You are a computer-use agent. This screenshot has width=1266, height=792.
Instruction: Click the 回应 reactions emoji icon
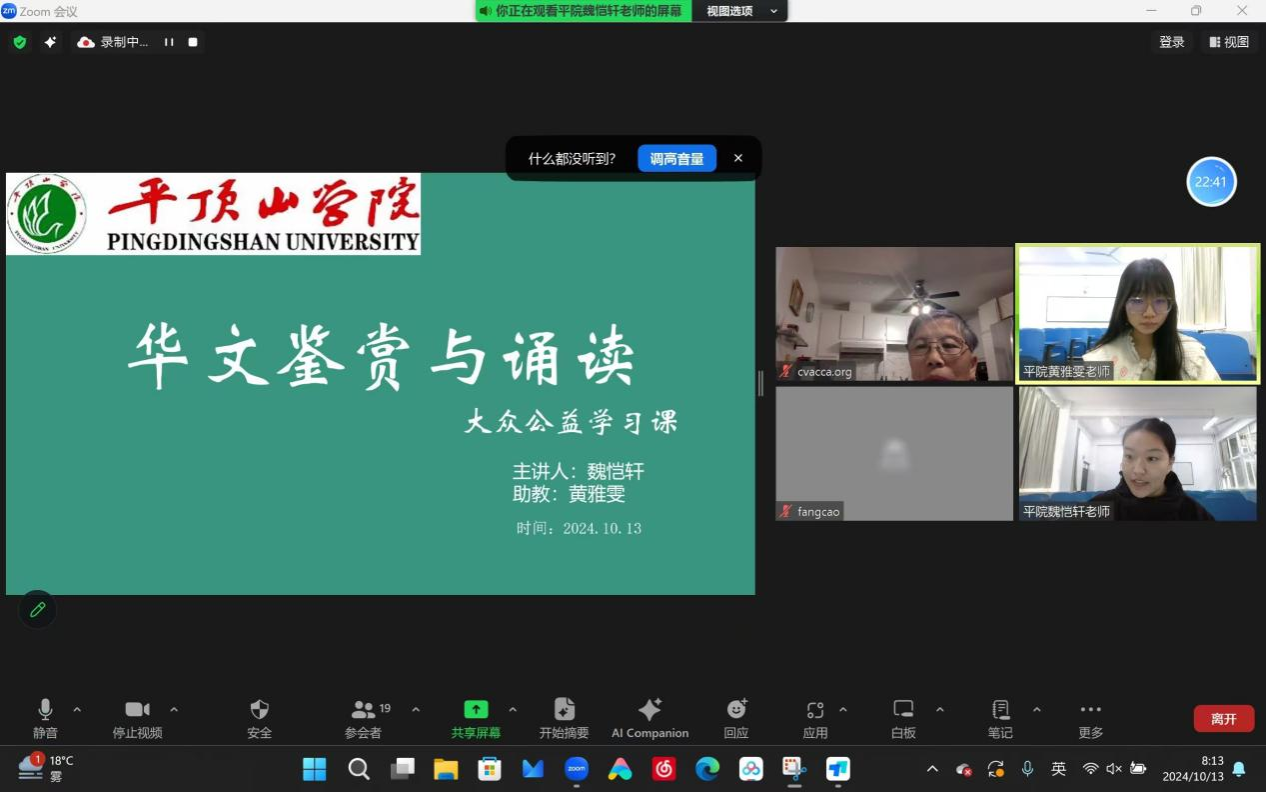pos(736,710)
